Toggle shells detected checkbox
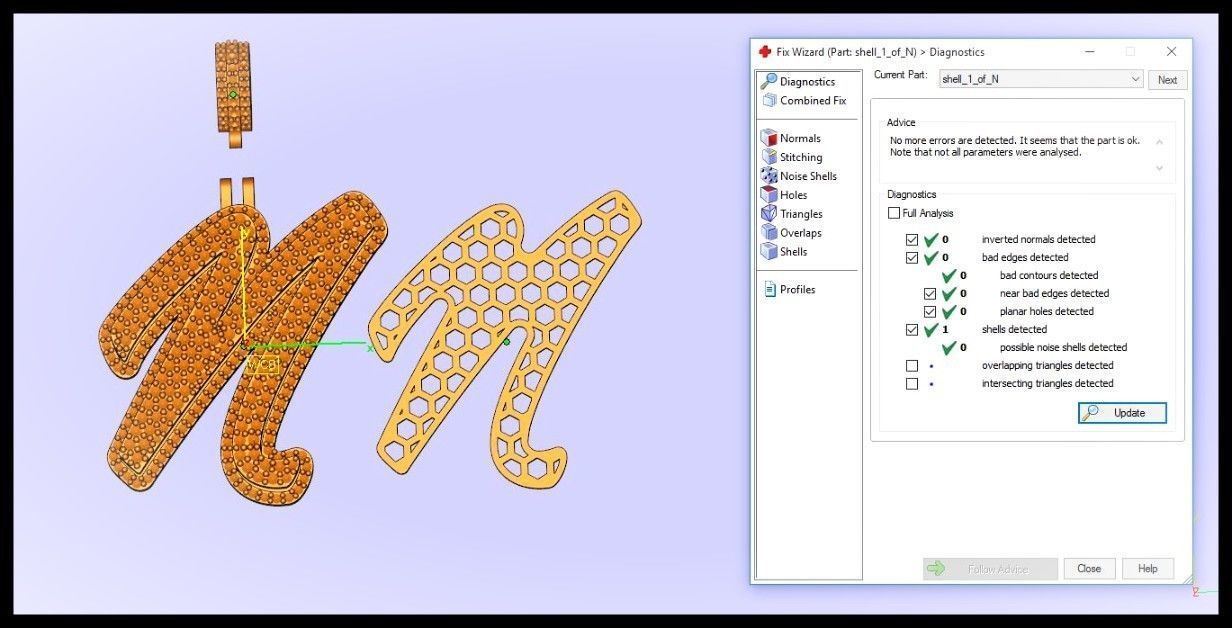This screenshot has width=1232, height=628. (x=911, y=330)
